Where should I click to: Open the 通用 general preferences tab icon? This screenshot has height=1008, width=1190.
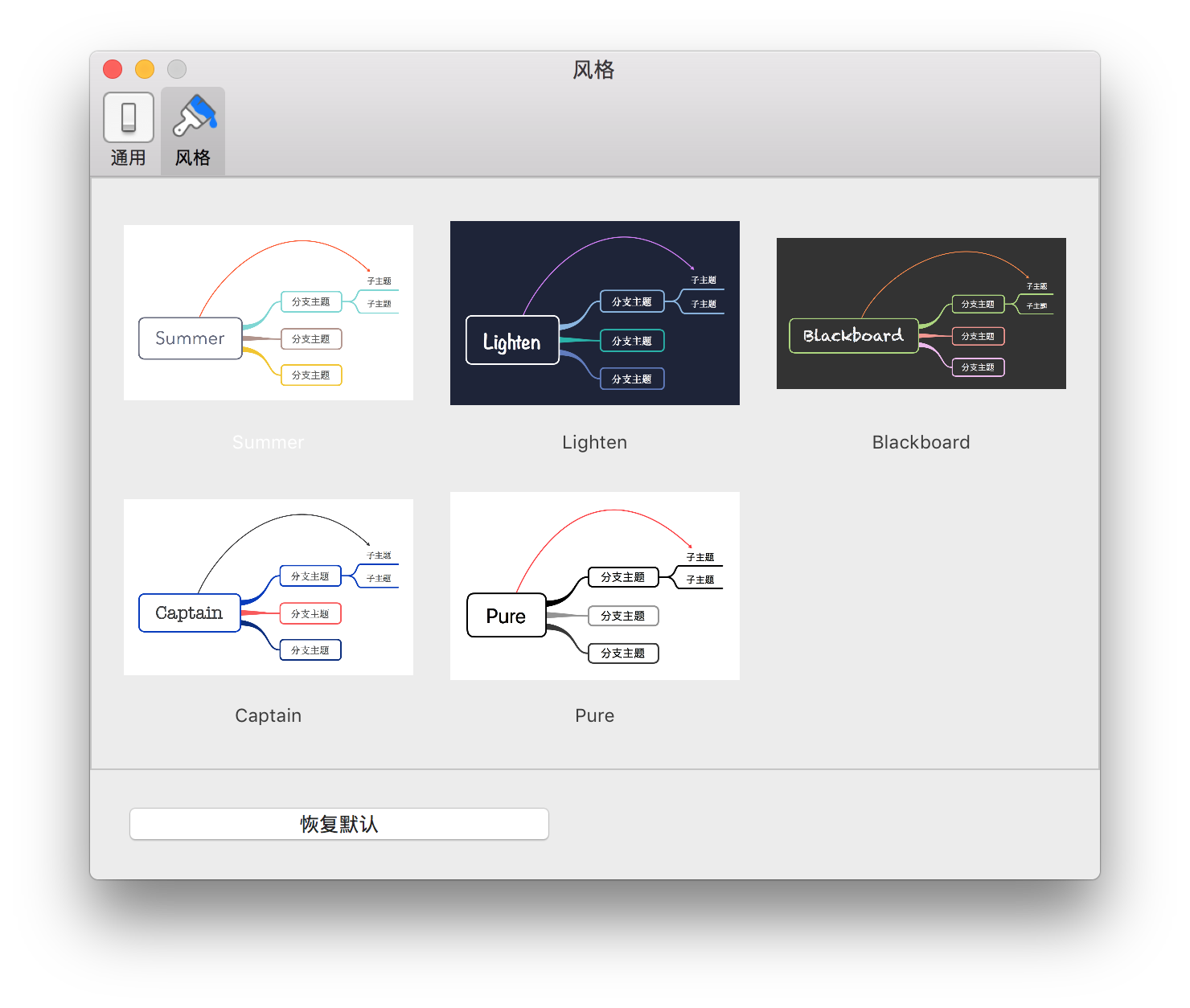coord(129,117)
